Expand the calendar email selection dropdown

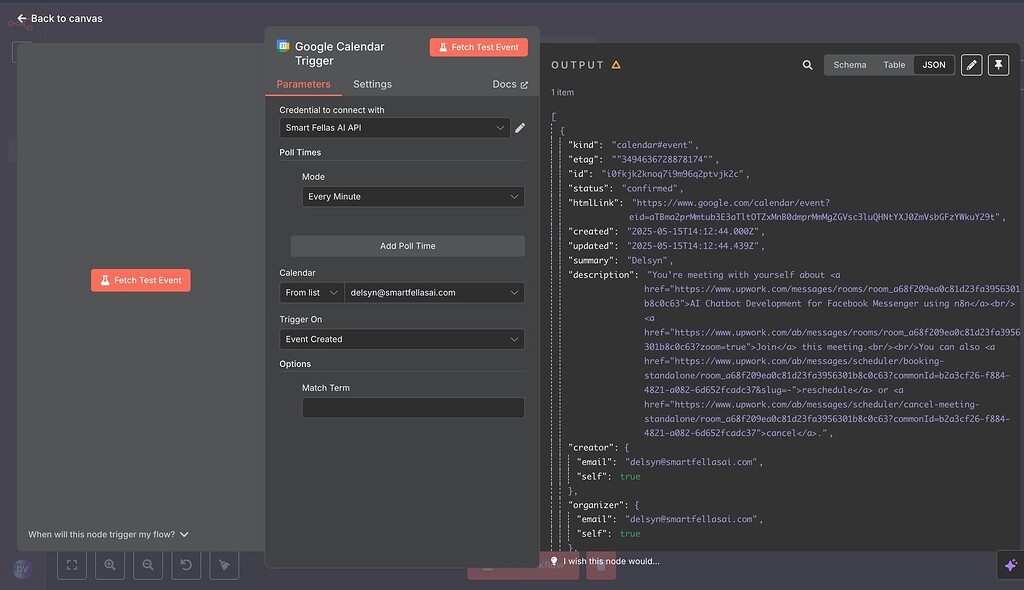tap(433, 293)
